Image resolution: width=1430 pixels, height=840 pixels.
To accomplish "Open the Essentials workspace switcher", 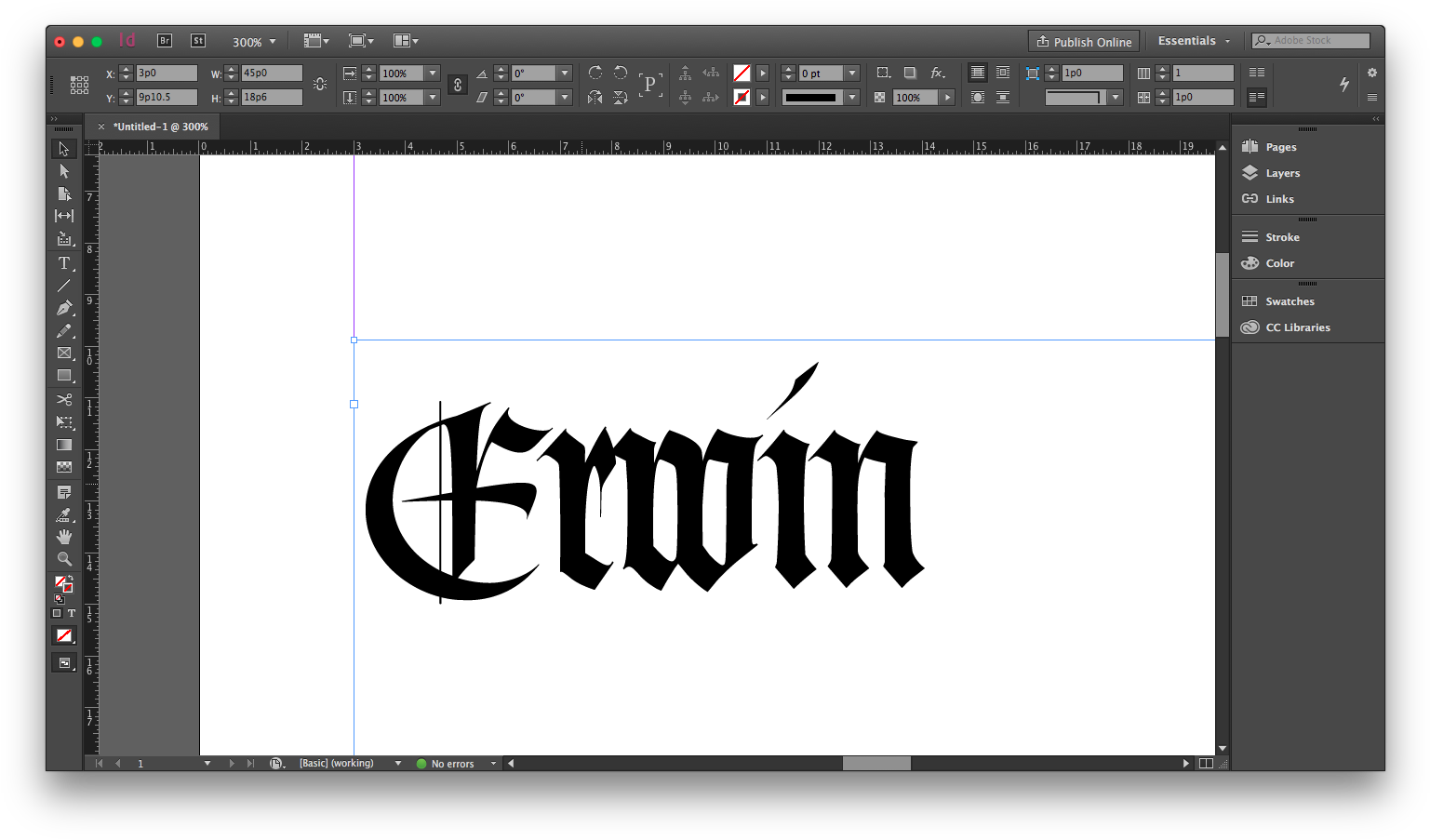I will point(1194,41).
